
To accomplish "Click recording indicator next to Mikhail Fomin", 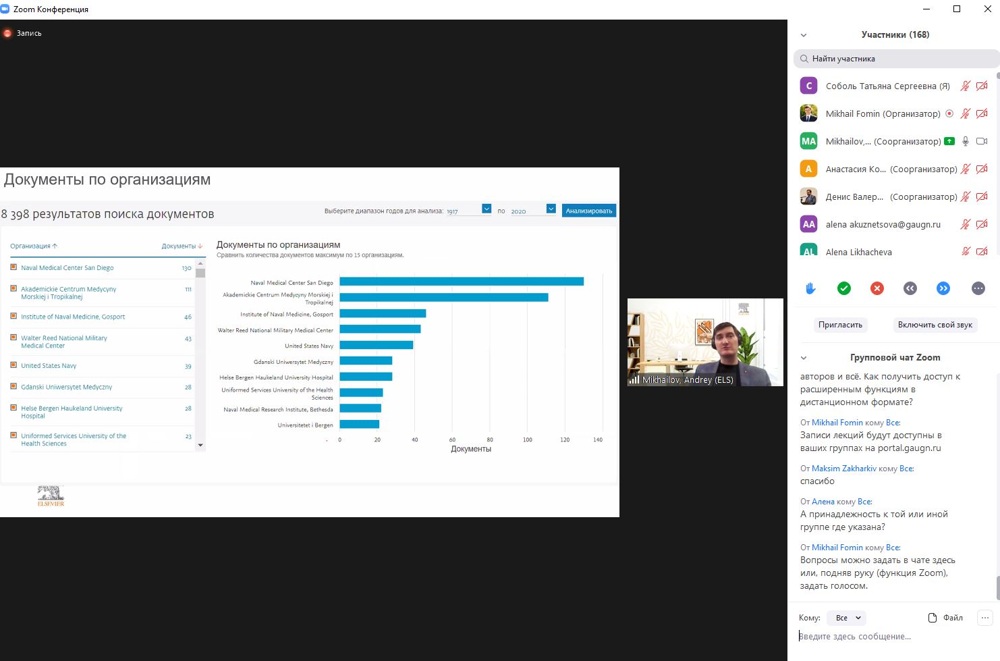I will (x=949, y=114).
